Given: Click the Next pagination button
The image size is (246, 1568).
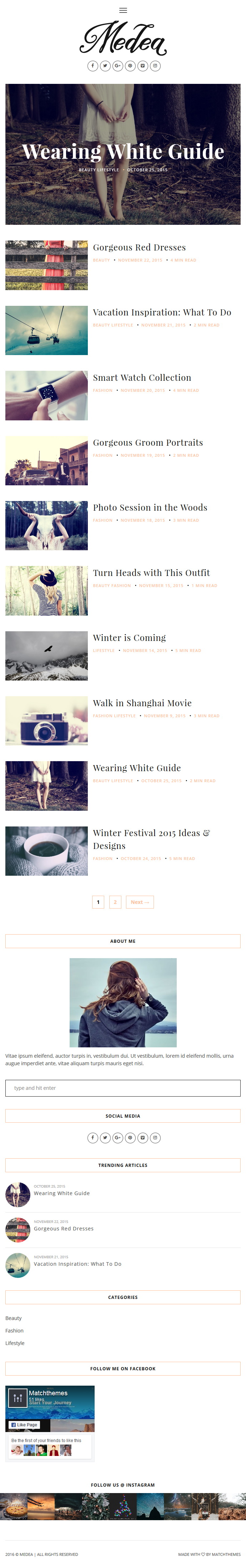Looking at the screenshot, I should pyautogui.click(x=140, y=902).
